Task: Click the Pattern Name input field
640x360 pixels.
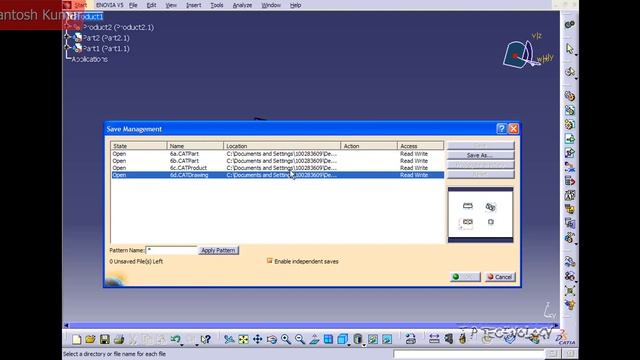Action: pyautogui.click(x=171, y=250)
